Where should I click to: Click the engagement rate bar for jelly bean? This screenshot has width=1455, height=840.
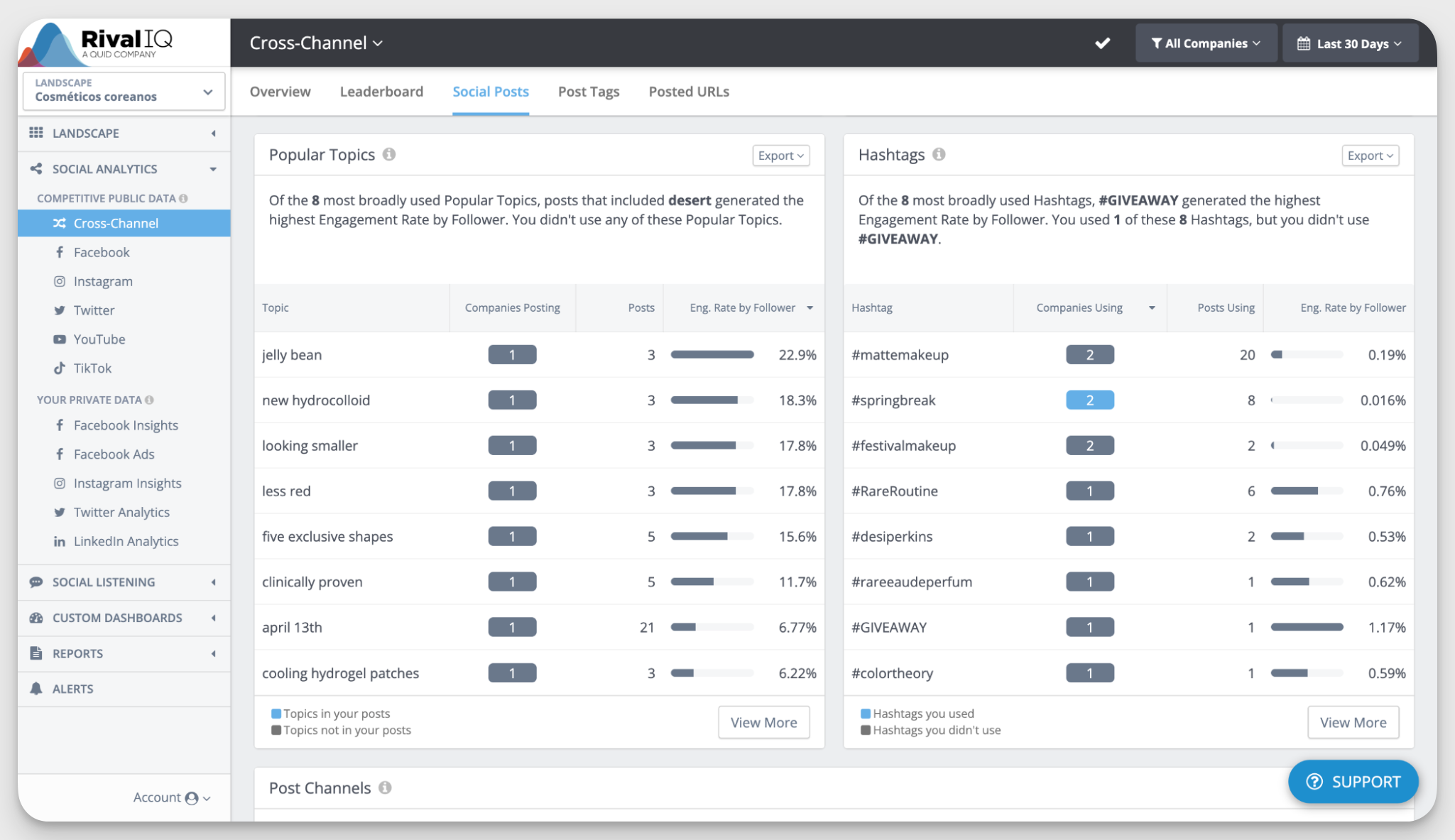click(712, 354)
